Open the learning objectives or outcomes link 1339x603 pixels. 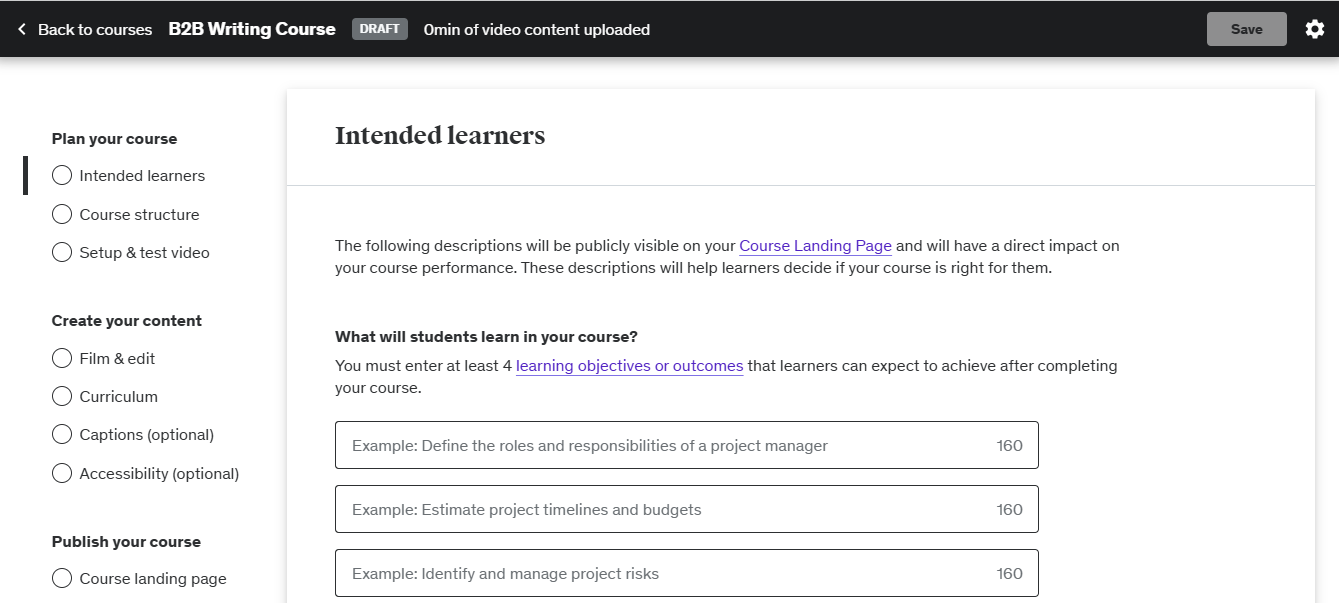tap(629, 366)
